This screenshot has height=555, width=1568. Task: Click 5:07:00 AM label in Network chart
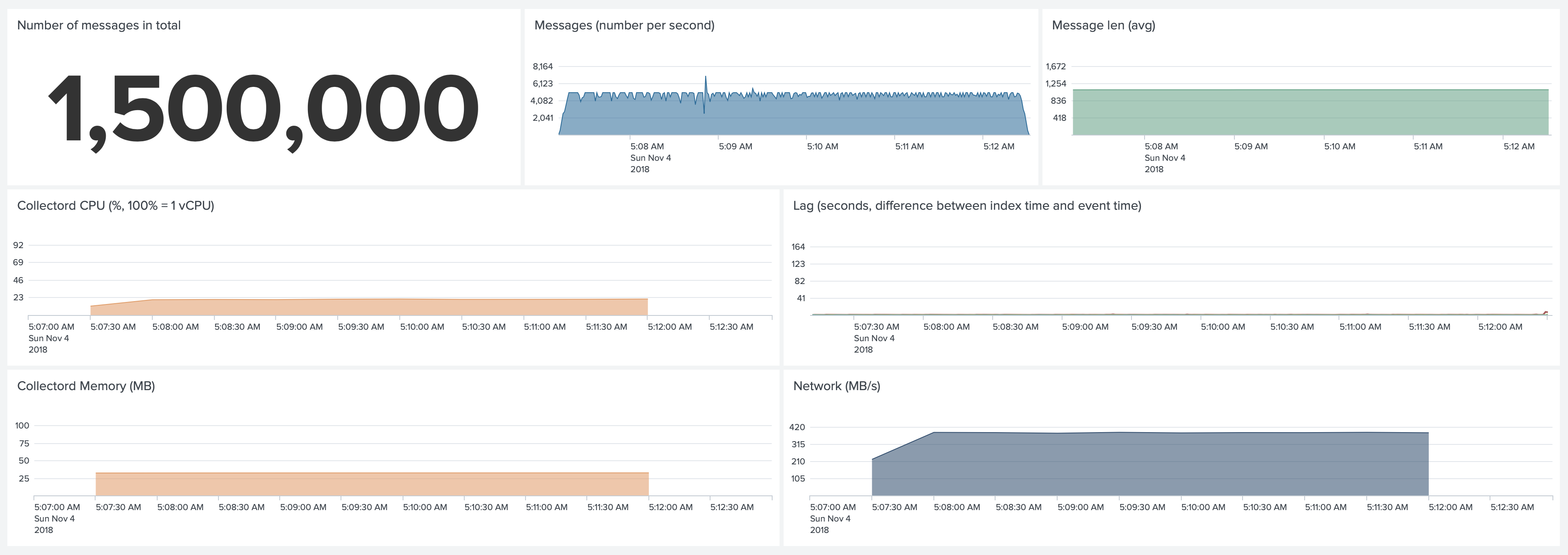(x=833, y=507)
